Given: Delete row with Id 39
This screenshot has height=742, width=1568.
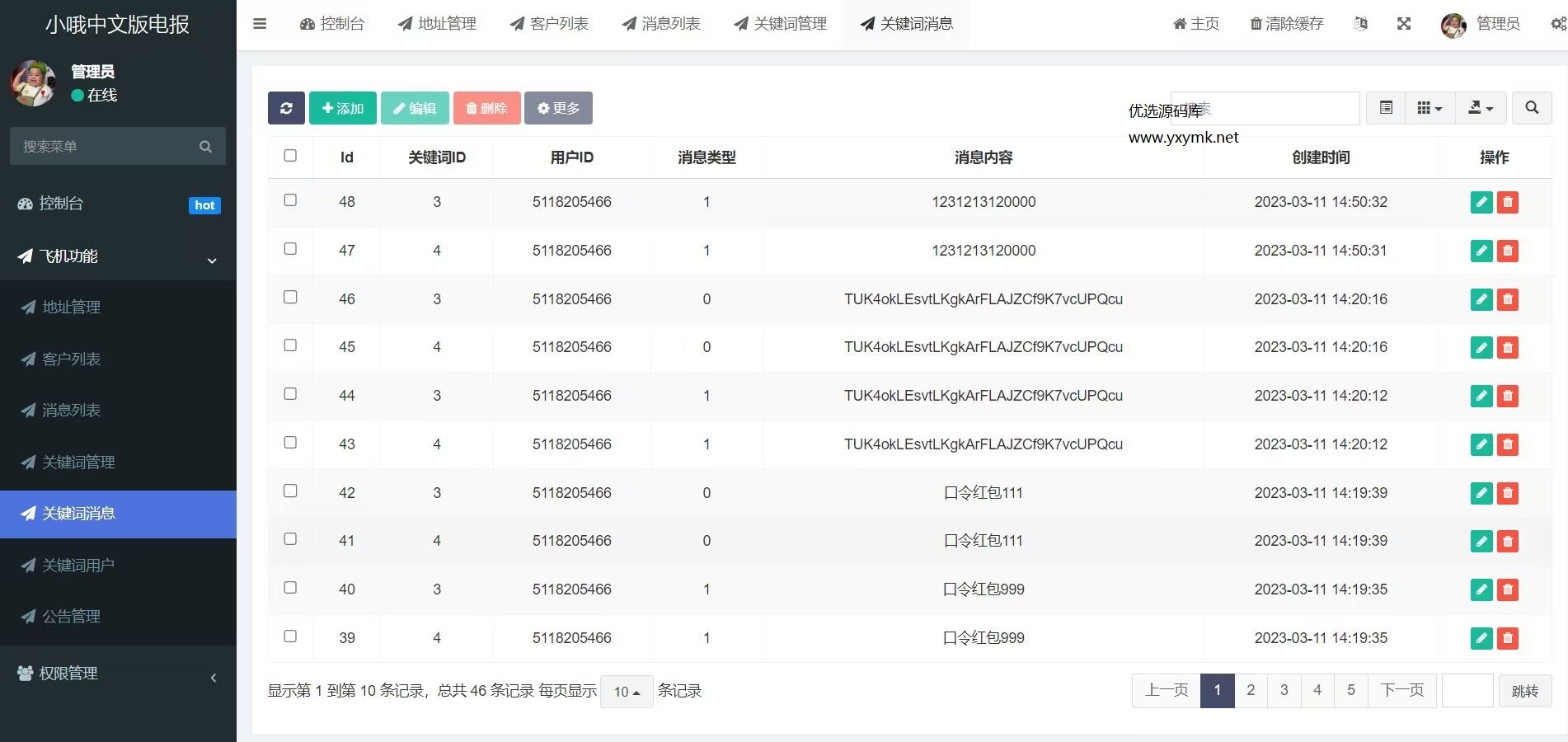Looking at the screenshot, I should pyautogui.click(x=1508, y=638).
